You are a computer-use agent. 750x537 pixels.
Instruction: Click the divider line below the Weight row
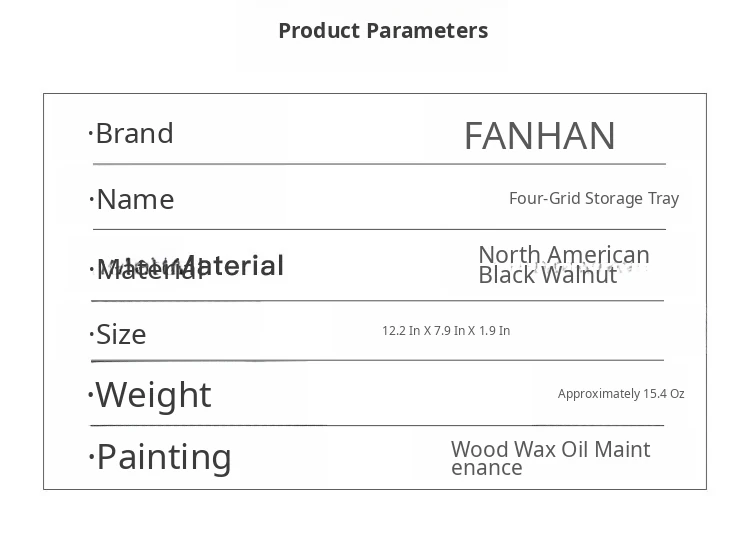(x=379, y=425)
